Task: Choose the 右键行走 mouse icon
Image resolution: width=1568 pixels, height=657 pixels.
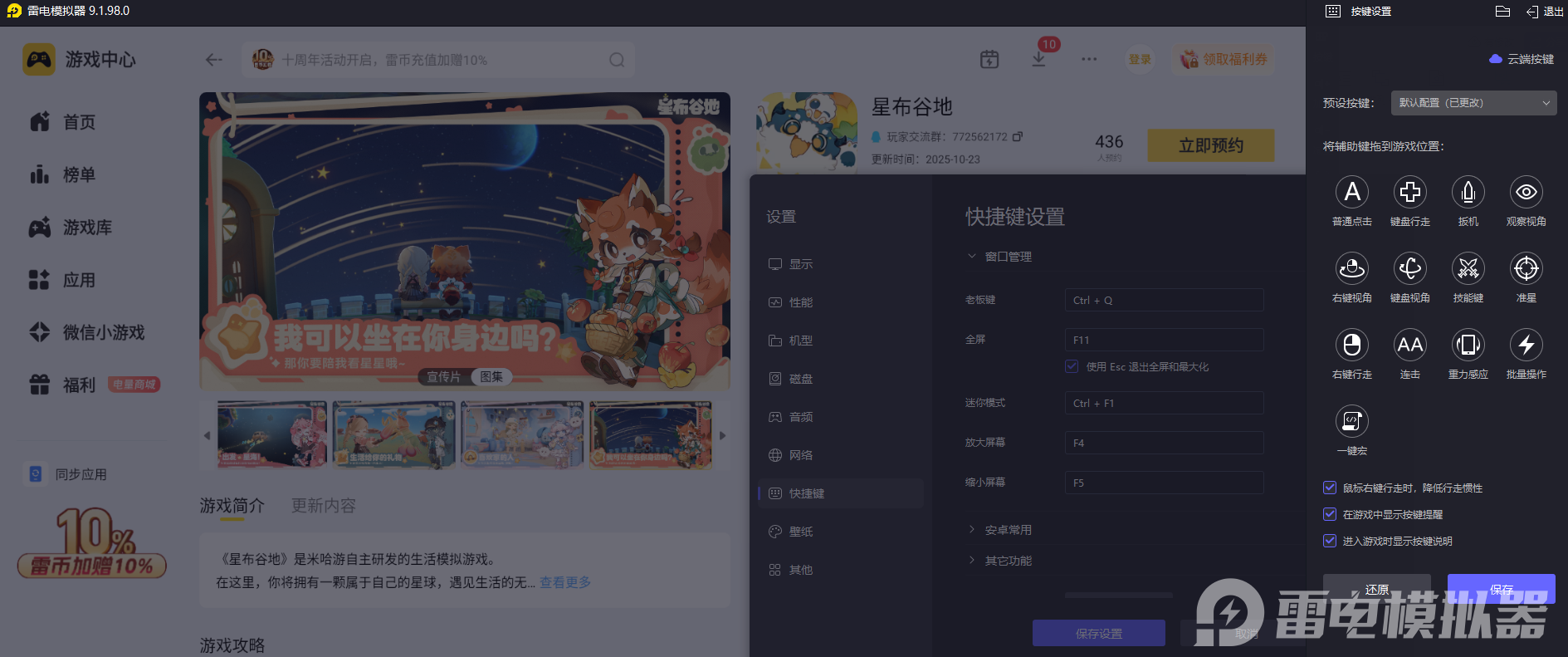Action: point(1352,345)
